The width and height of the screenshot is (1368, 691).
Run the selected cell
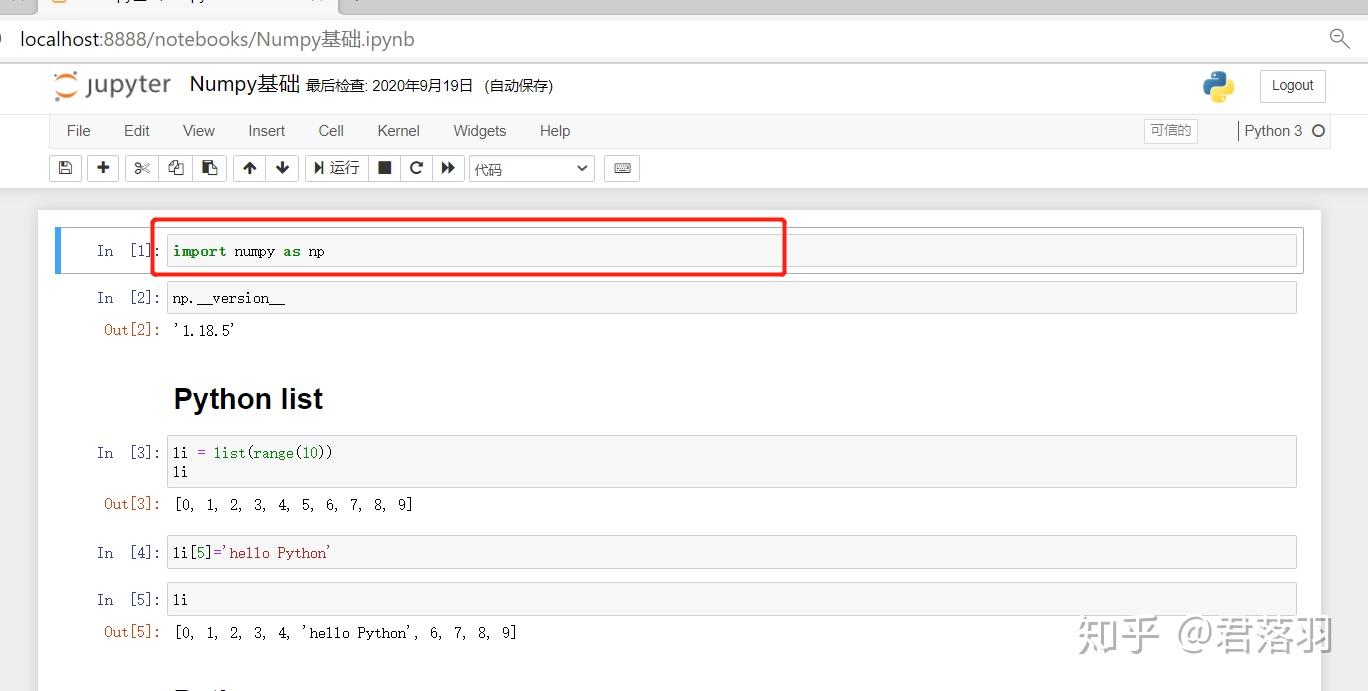336,168
